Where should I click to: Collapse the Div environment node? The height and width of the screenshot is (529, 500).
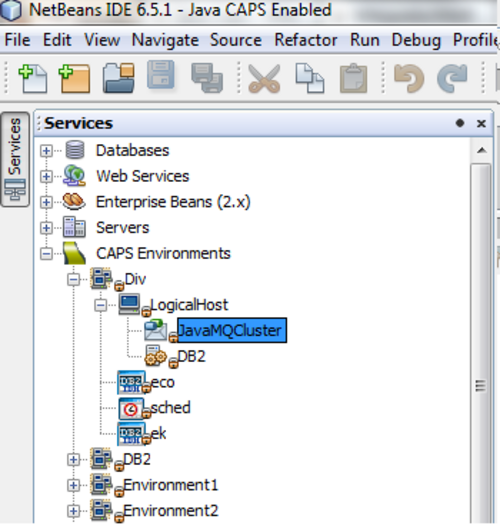click(73, 279)
